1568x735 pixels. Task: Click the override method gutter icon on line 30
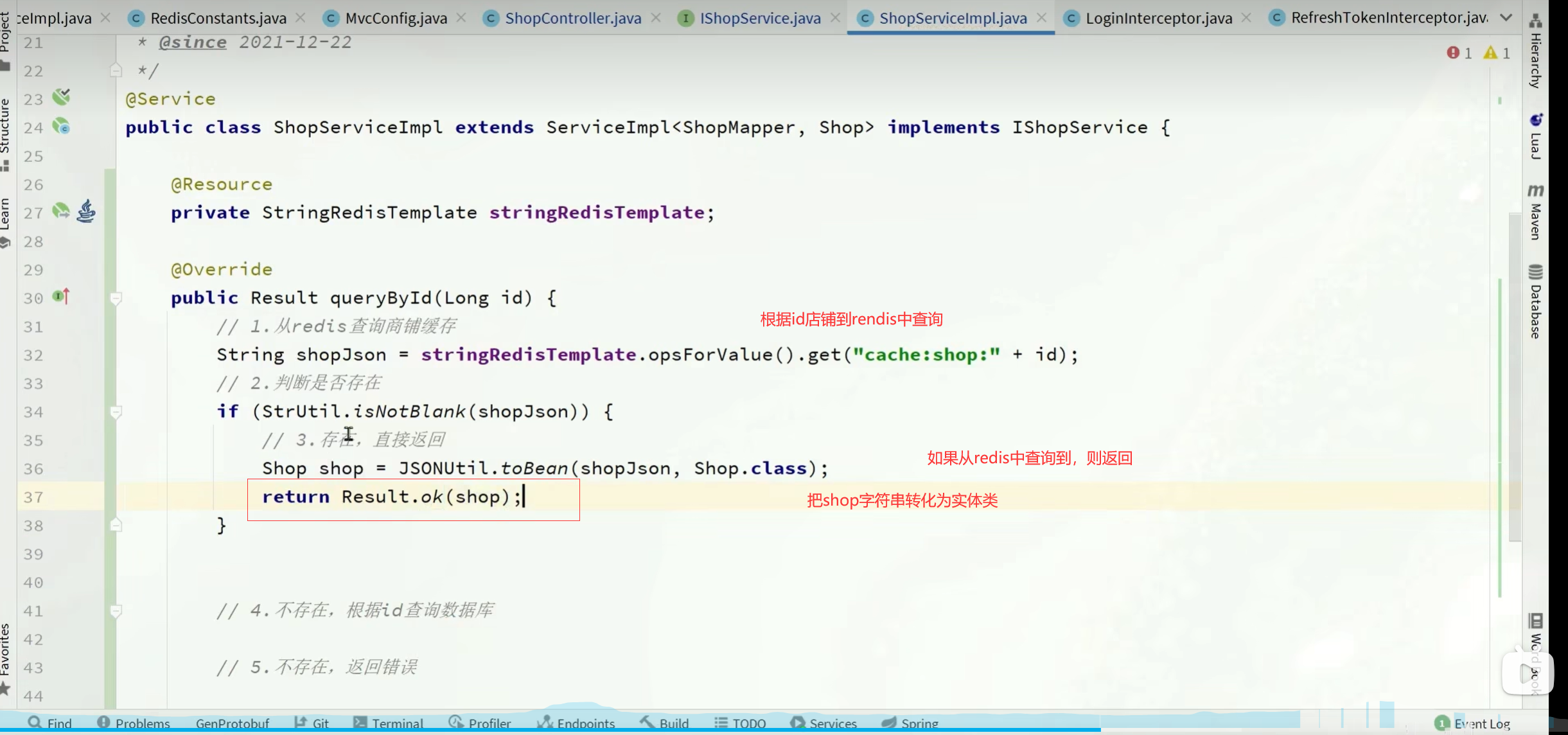[x=61, y=296]
